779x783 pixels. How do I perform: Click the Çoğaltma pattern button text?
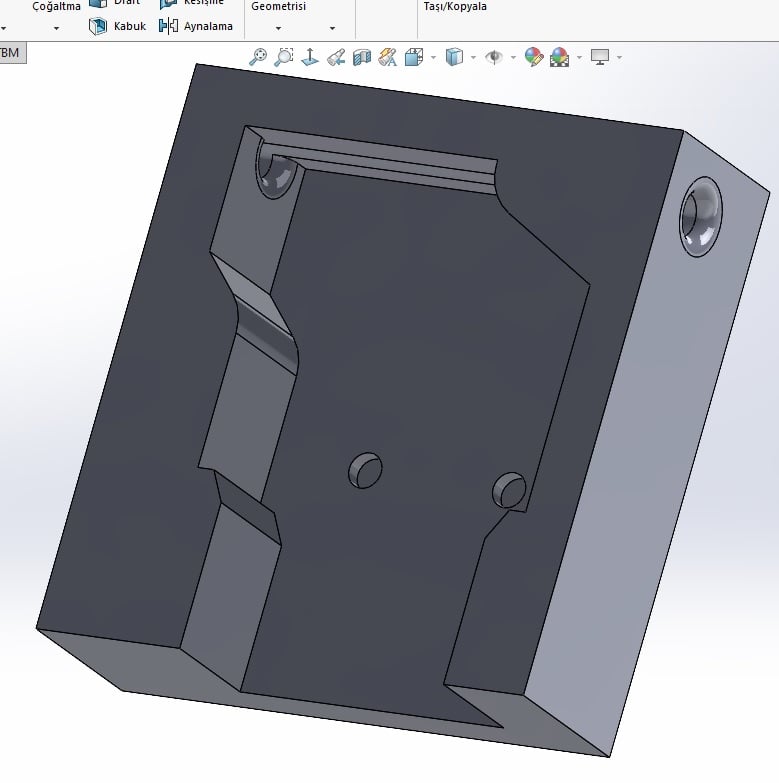point(56,6)
